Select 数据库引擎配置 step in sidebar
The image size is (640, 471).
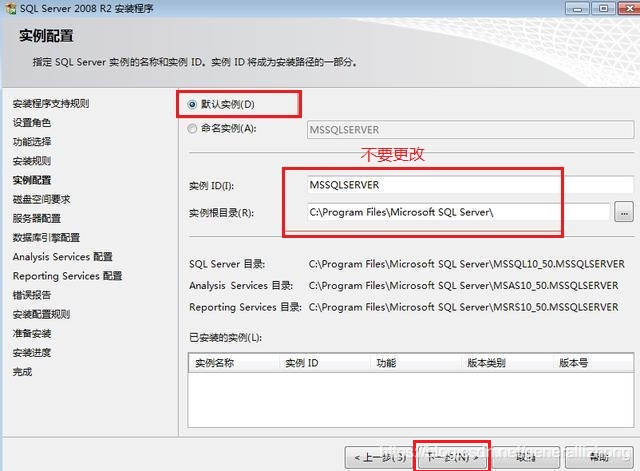pyautogui.click(x=46, y=238)
